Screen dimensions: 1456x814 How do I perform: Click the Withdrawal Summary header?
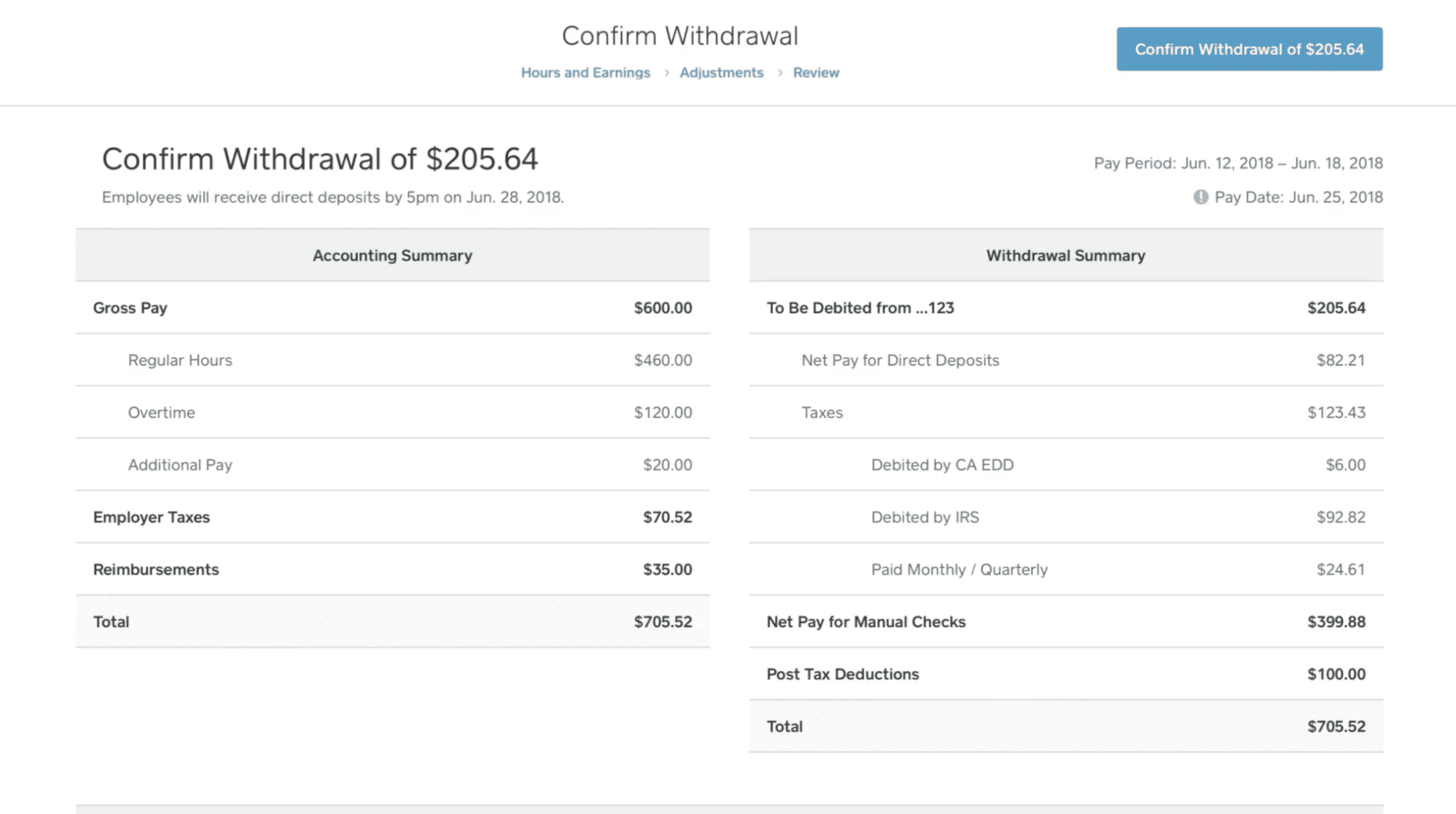pyautogui.click(x=1065, y=255)
